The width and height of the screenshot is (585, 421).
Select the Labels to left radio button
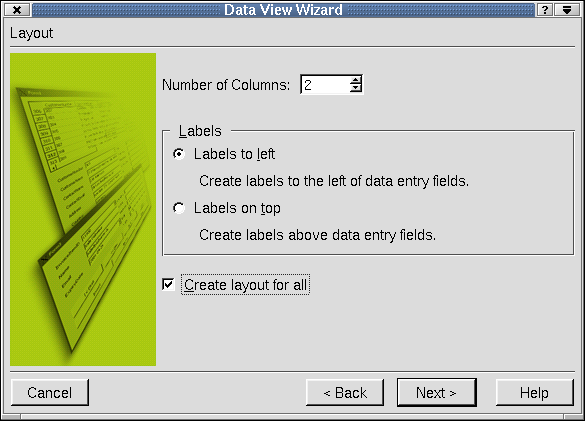[179, 154]
